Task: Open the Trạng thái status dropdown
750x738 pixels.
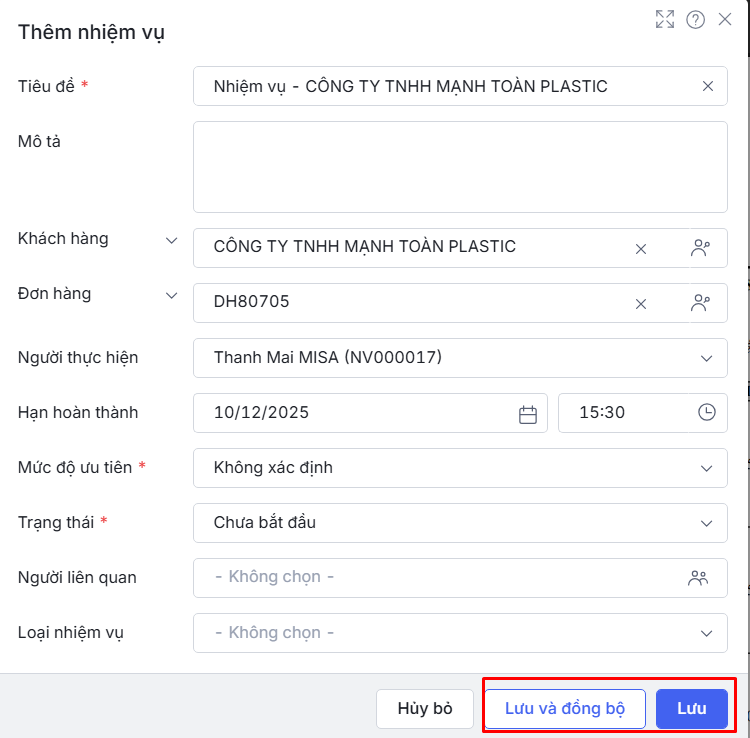Action: pos(707,522)
